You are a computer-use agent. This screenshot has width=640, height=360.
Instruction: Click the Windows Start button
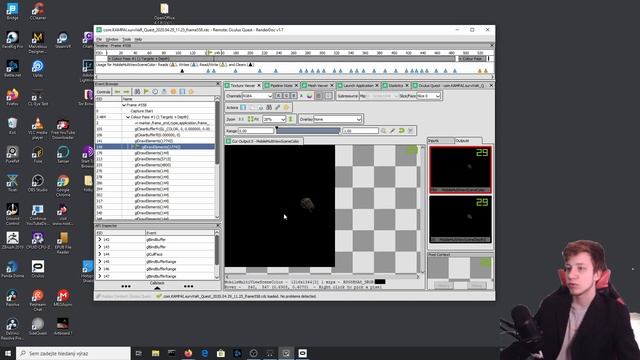point(8,353)
